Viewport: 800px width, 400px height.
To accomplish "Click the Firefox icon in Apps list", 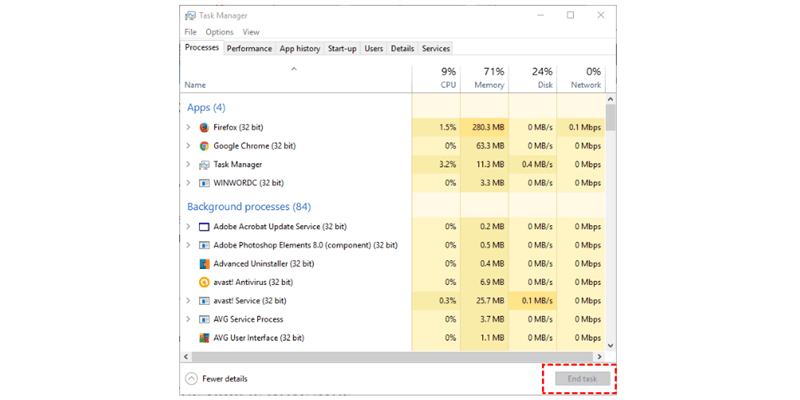I will (204, 127).
